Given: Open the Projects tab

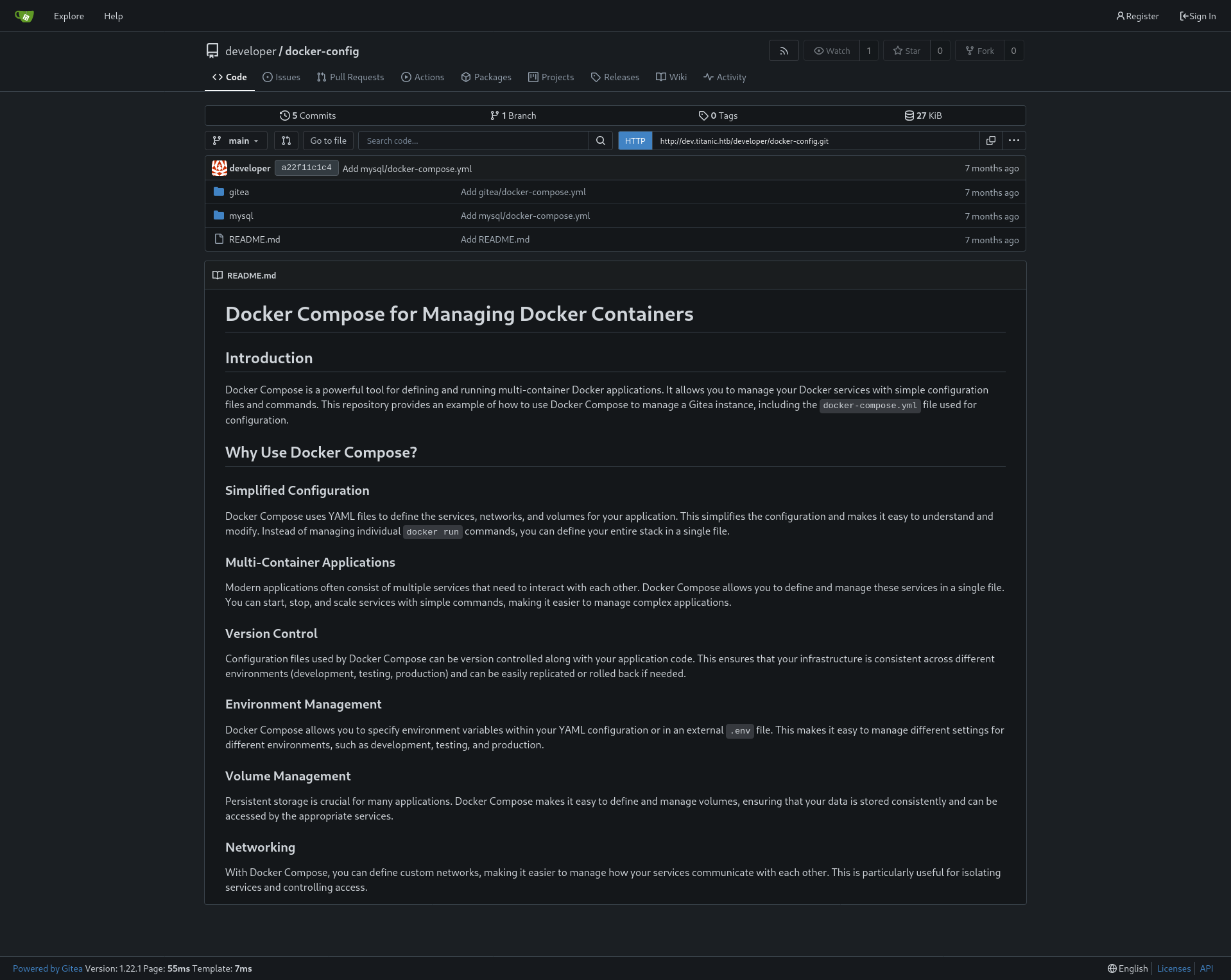Looking at the screenshot, I should pyautogui.click(x=551, y=77).
